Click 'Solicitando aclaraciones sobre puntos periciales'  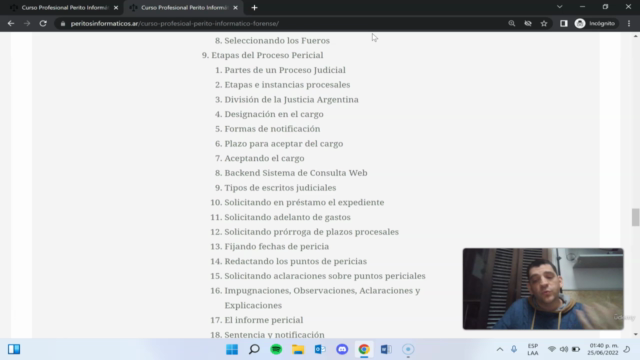pos(325,276)
